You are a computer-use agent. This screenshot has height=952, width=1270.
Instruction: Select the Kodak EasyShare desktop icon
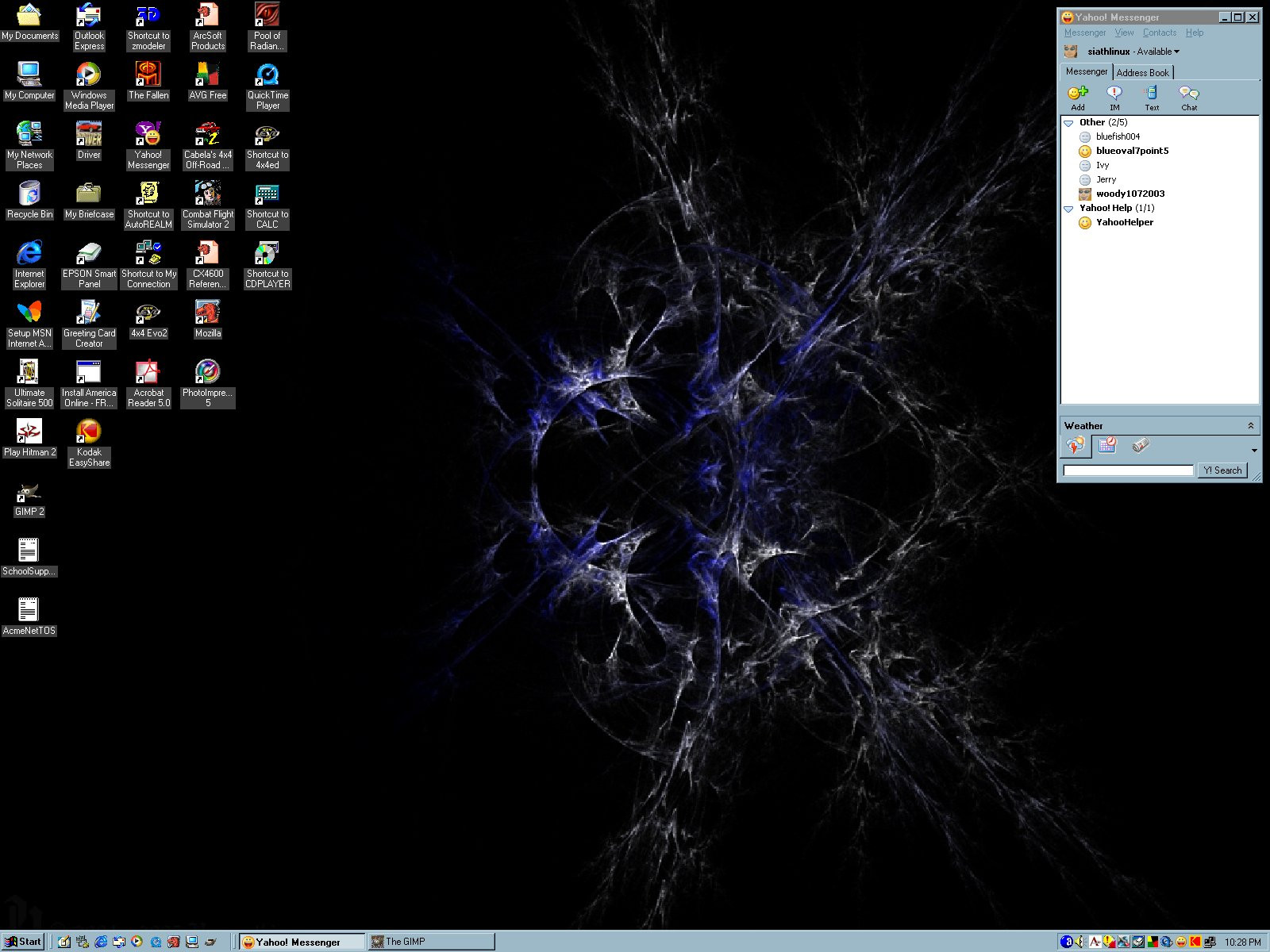(x=89, y=443)
